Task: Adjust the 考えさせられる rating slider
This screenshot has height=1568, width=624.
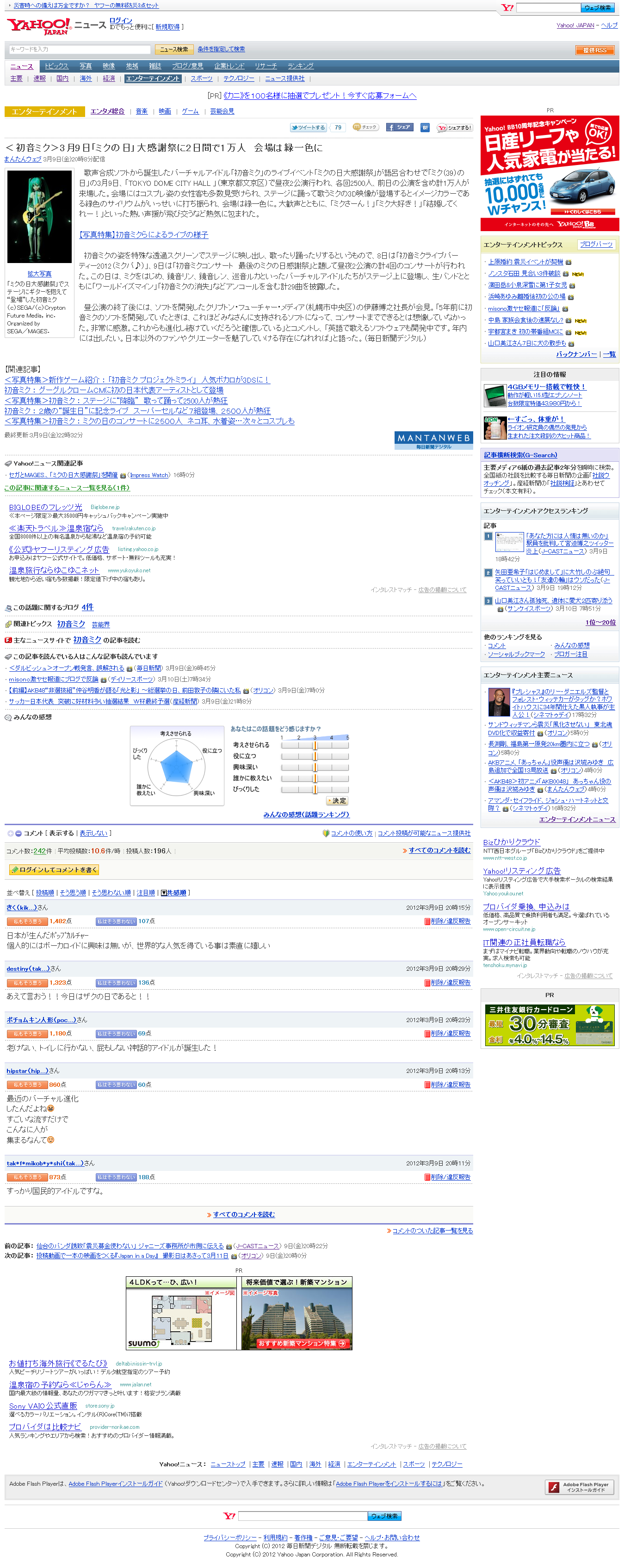Action: coord(315,745)
